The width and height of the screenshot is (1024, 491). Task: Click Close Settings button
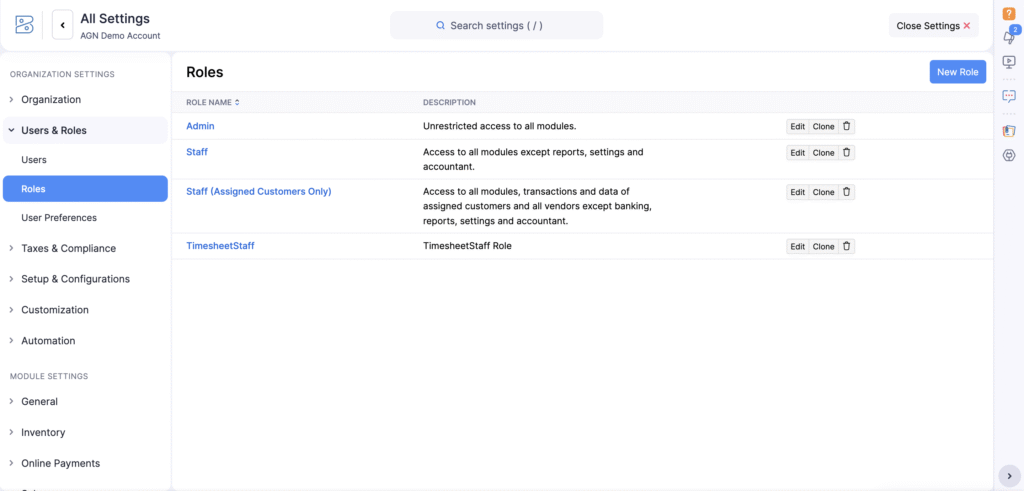point(933,25)
